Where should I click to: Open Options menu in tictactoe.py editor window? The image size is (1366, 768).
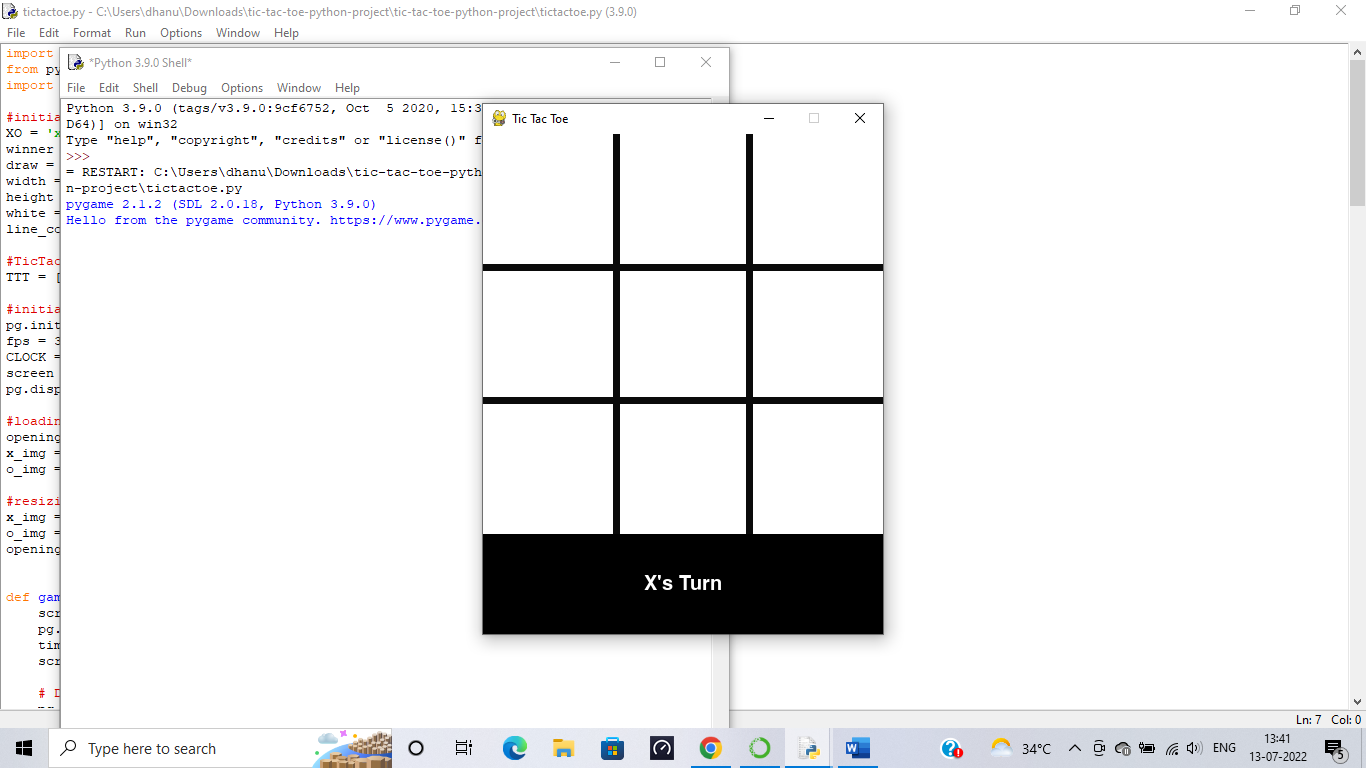tap(181, 33)
